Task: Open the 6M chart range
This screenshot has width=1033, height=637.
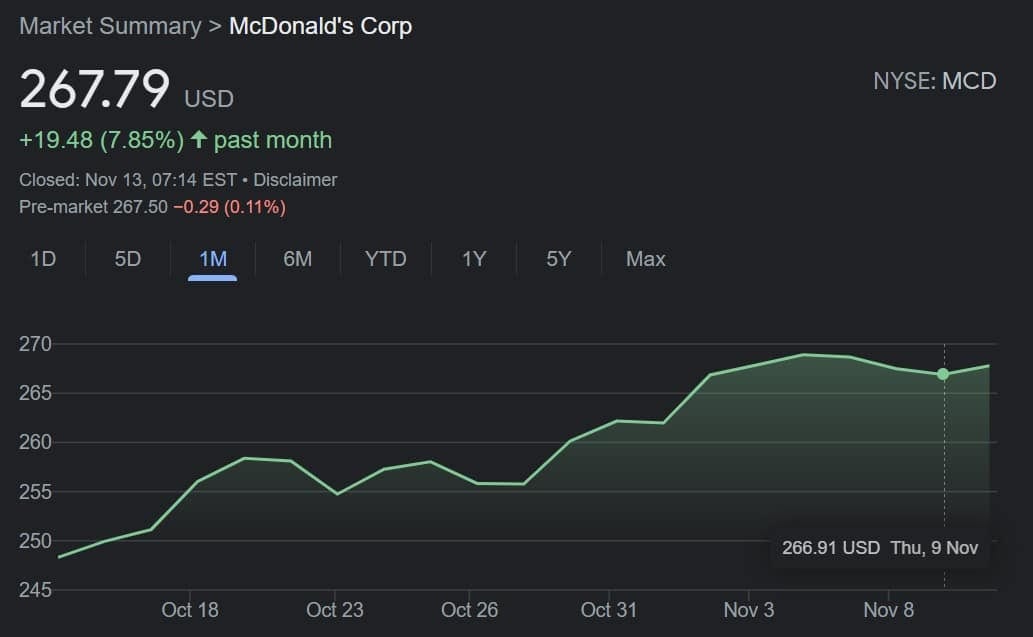Action: 298,259
